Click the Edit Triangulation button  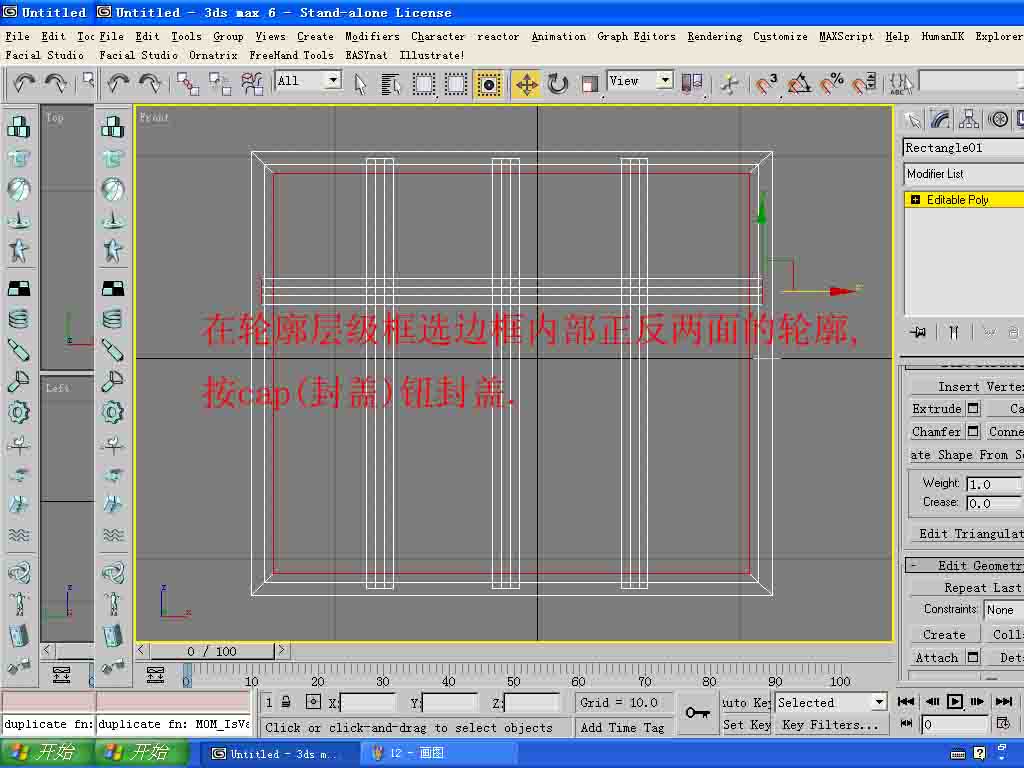(967, 534)
